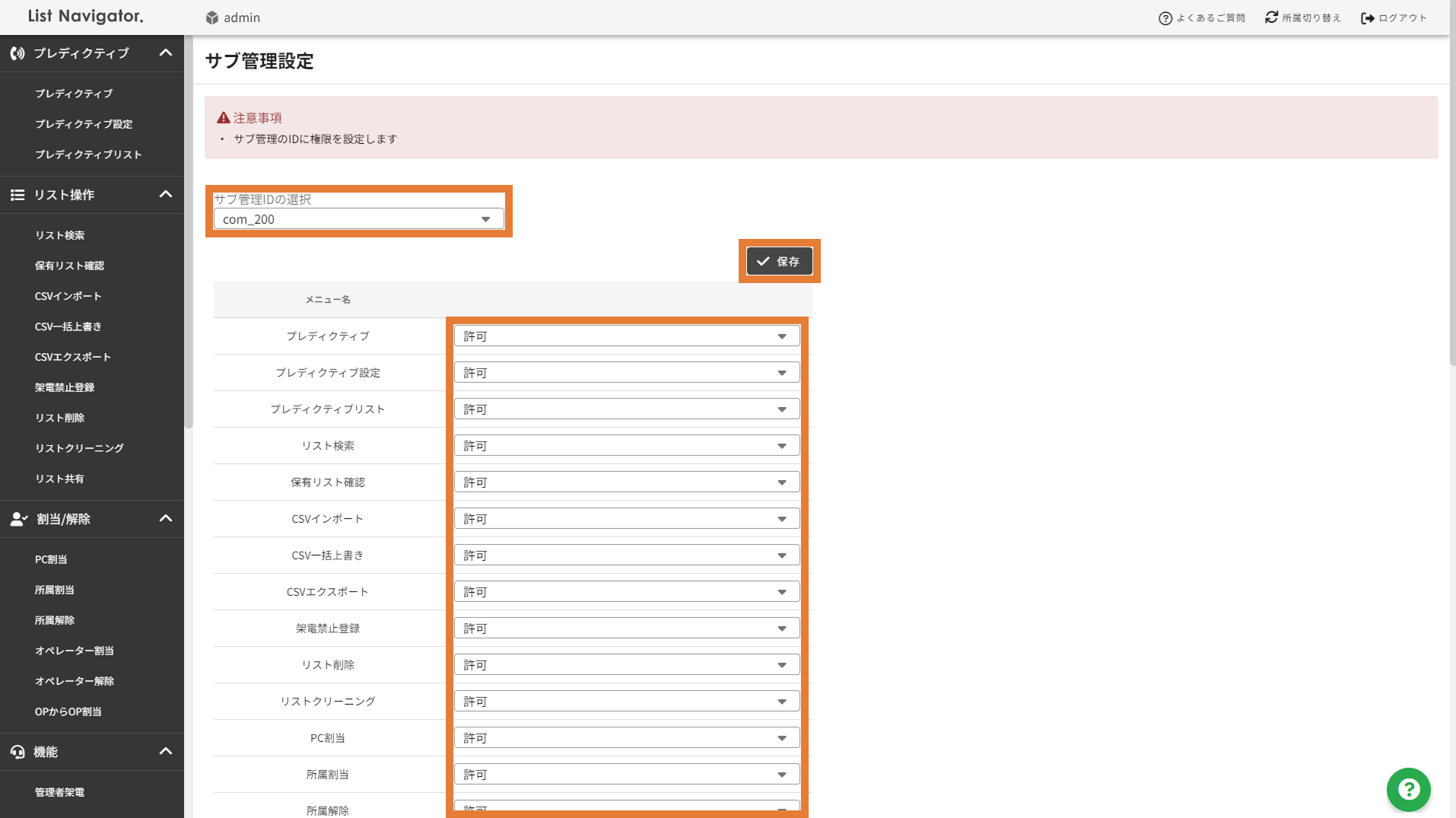Click the functions headset icon
Screen dimensions: 1456x818
(x=17, y=752)
